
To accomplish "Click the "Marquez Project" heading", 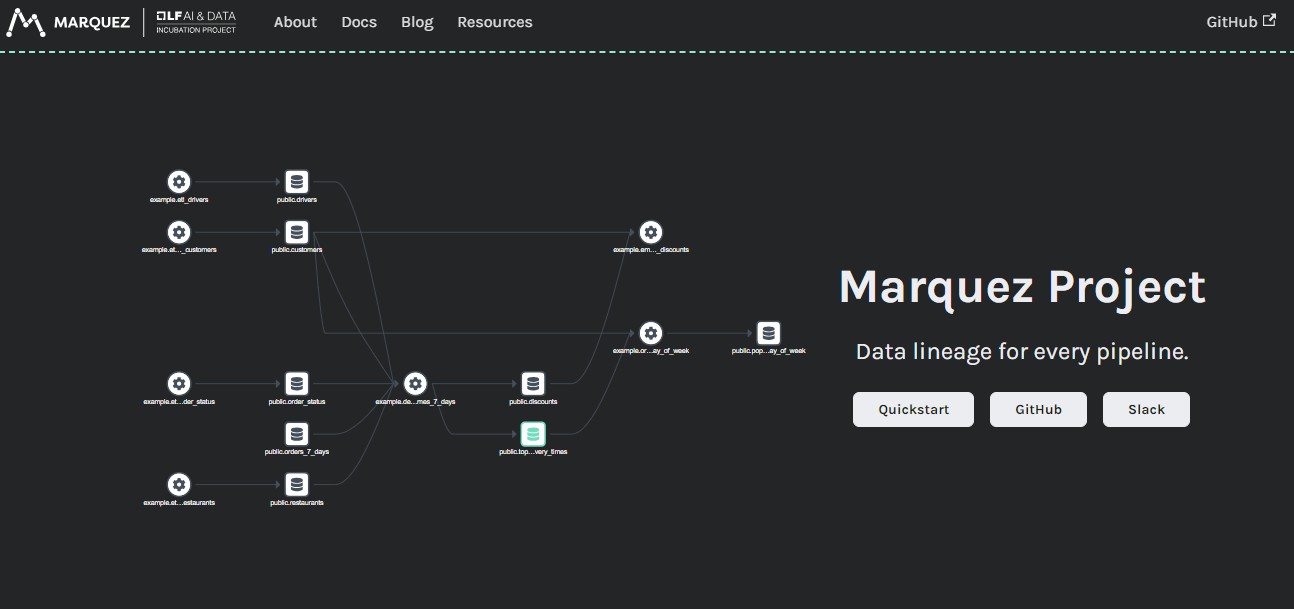I will coord(1022,287).
